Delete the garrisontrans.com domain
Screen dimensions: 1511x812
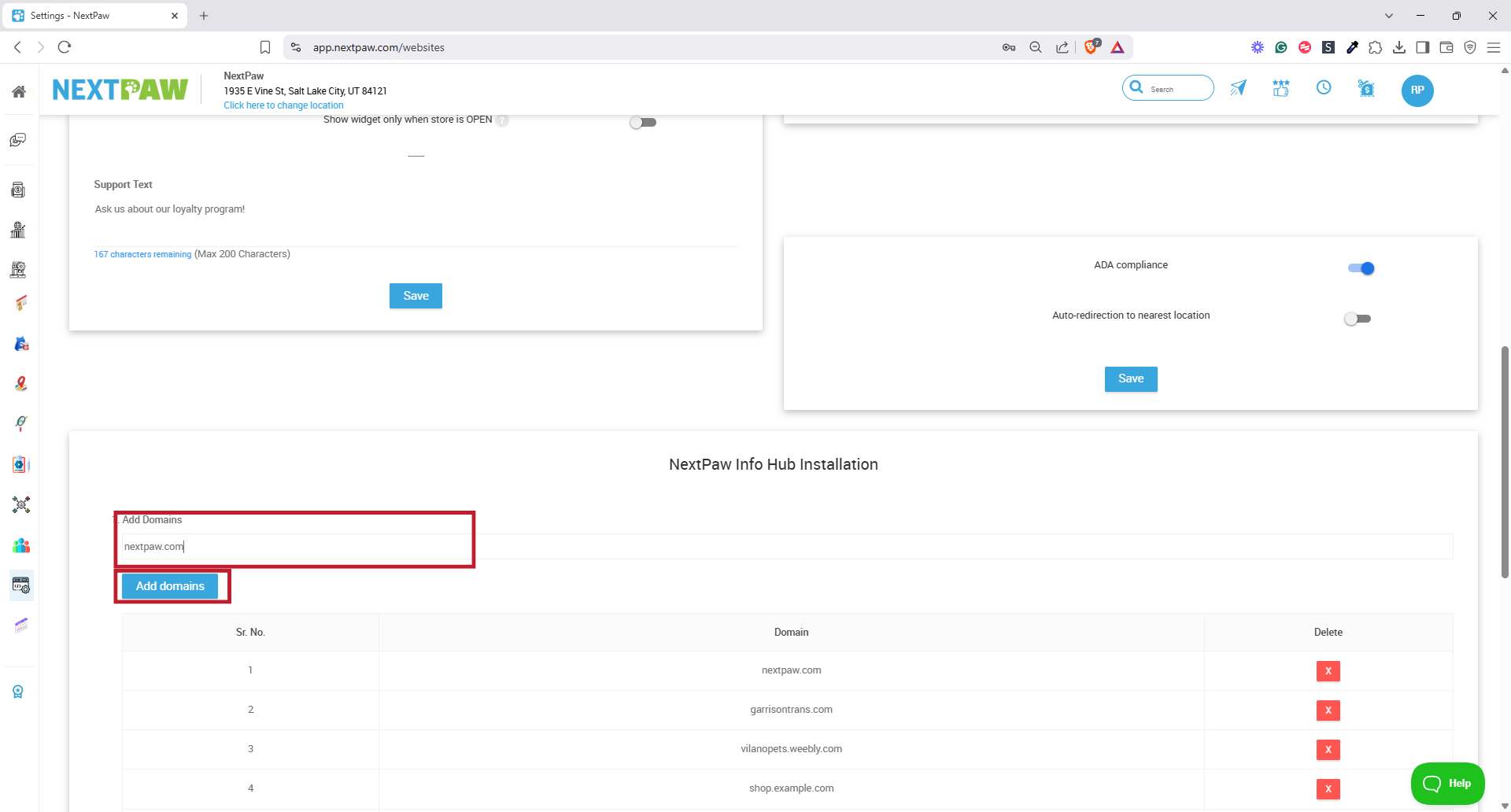(1328, 710)
